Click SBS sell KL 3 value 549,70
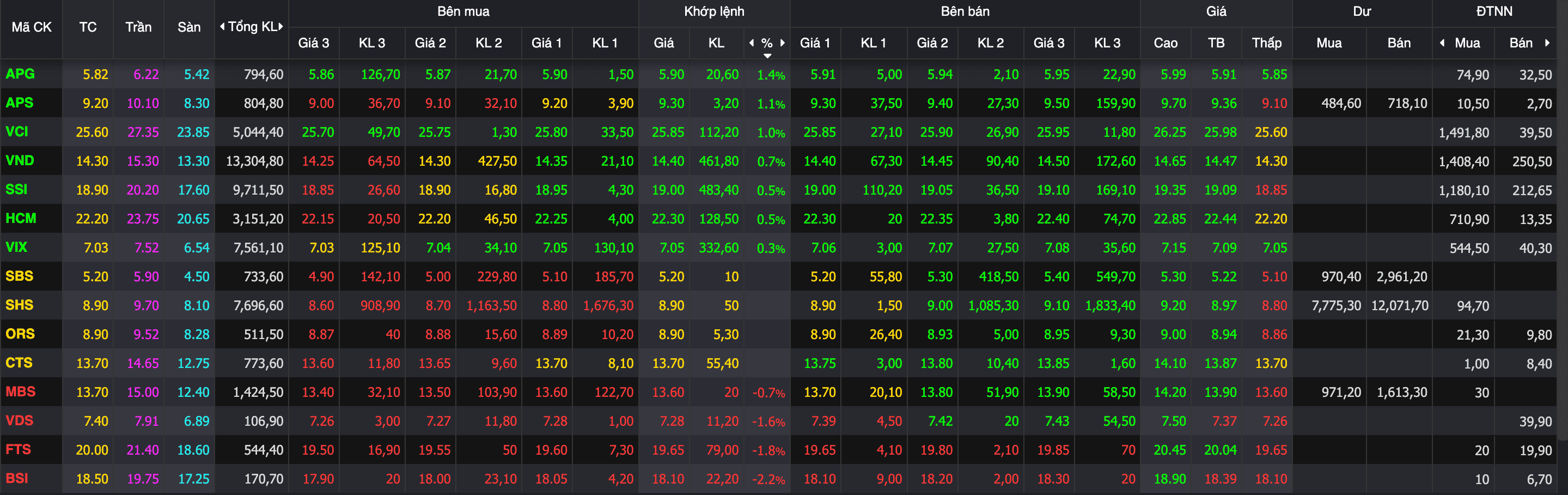Screen dimensions: 1568x495 pos(1116,277)
